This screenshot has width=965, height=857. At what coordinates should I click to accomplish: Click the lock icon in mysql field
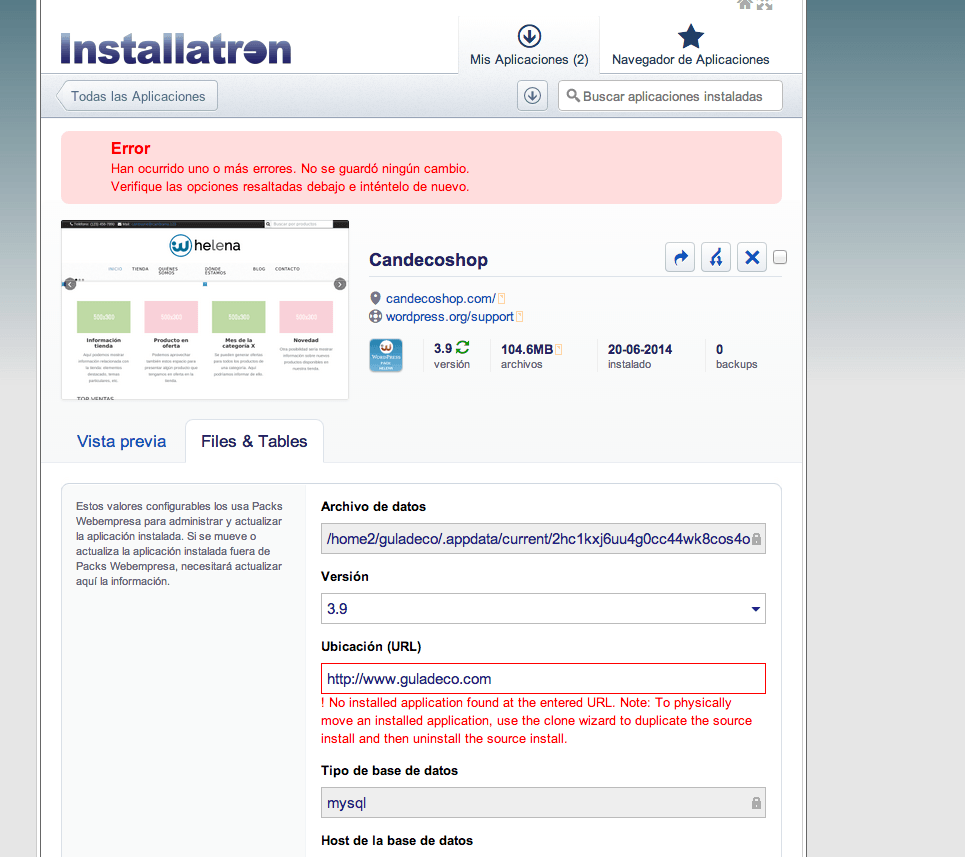(756, 803)
